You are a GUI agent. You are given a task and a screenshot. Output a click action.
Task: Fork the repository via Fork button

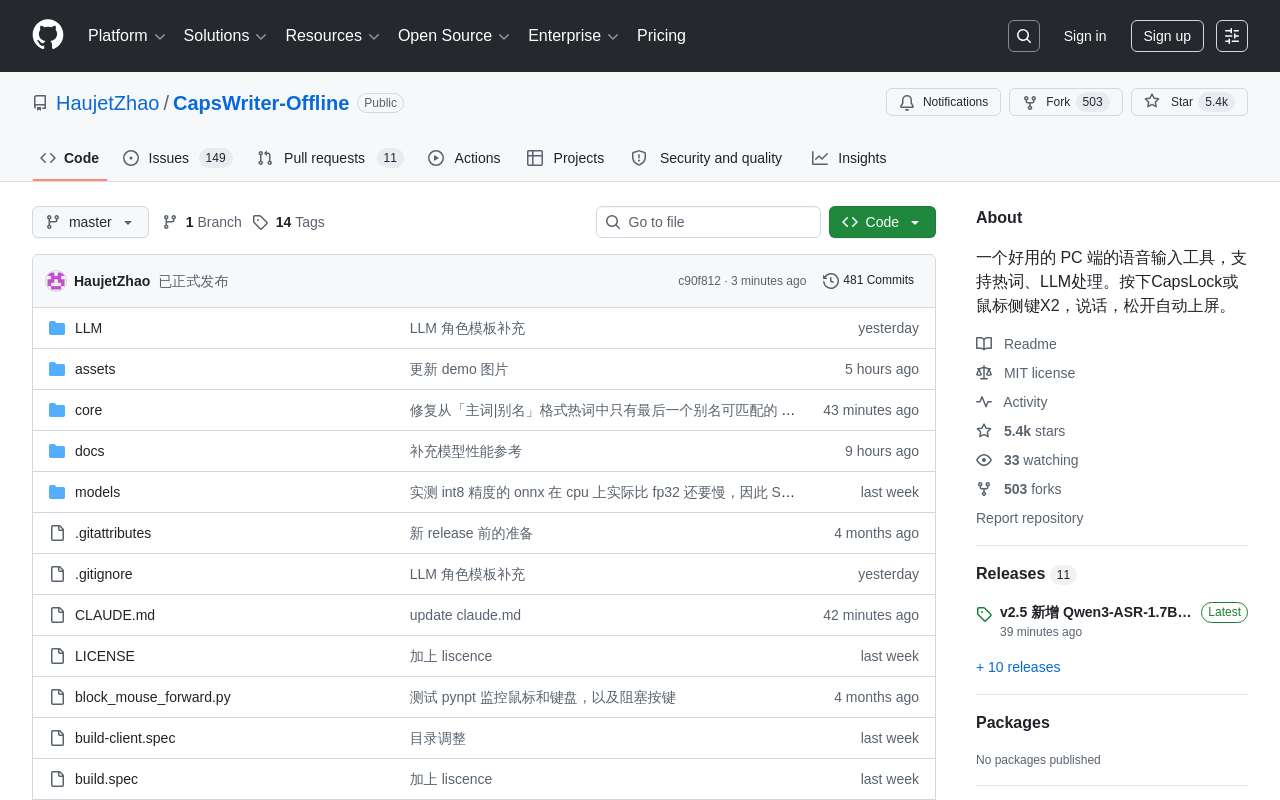click(x=1065, y=102)
